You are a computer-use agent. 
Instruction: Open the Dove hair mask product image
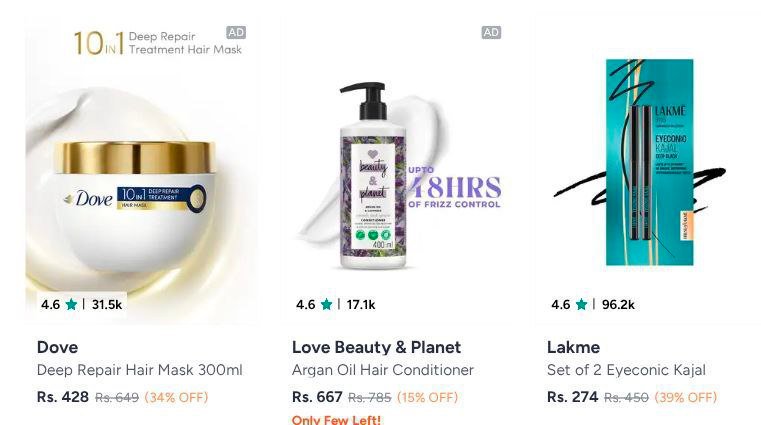142,170
